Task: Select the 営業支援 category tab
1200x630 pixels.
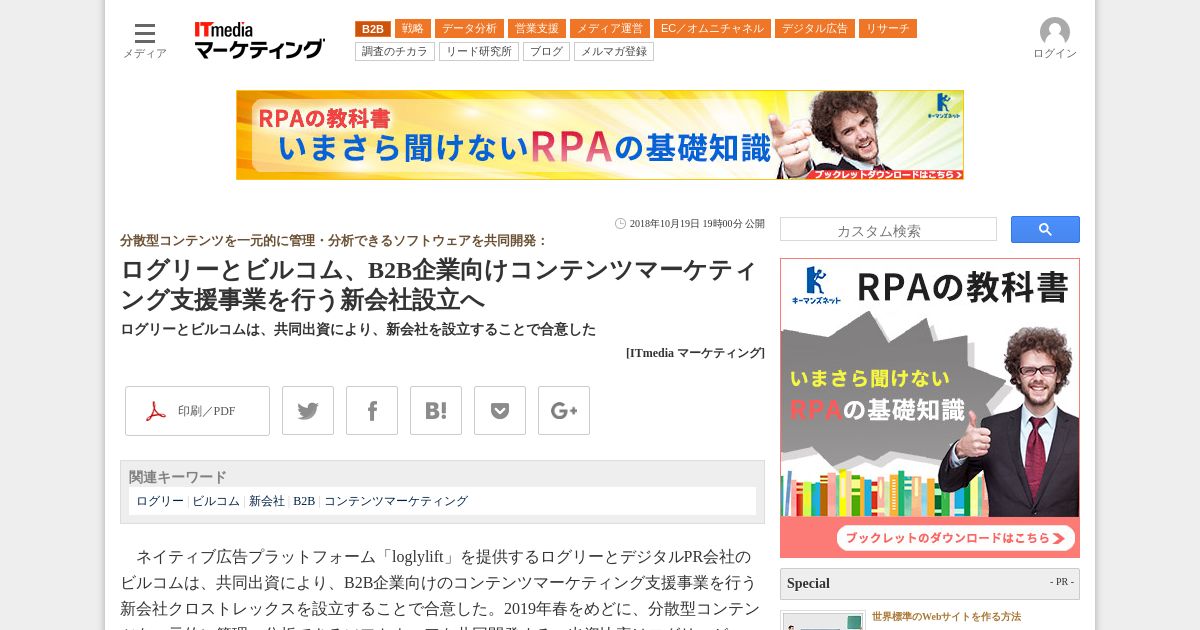Action: [x=537, y=29]
